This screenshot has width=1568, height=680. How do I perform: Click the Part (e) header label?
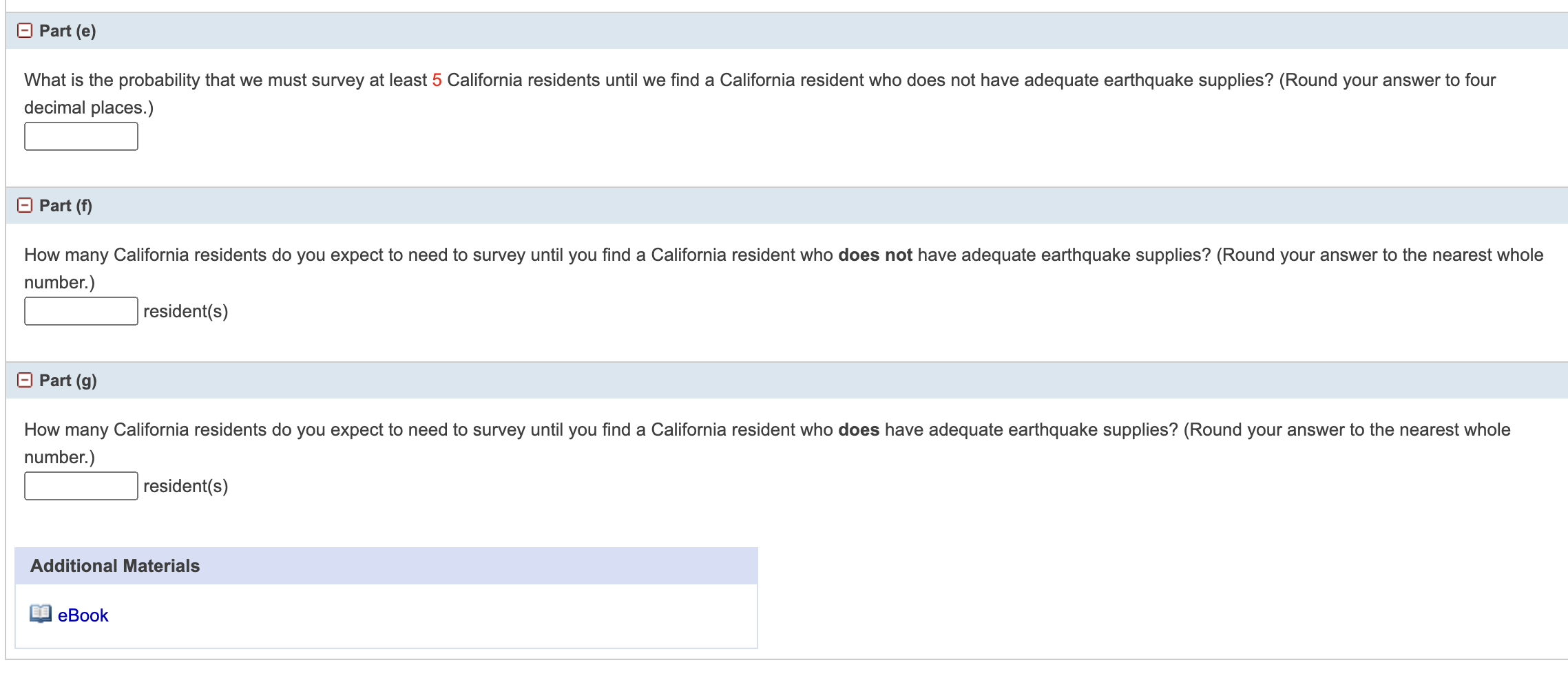[67, 31]
